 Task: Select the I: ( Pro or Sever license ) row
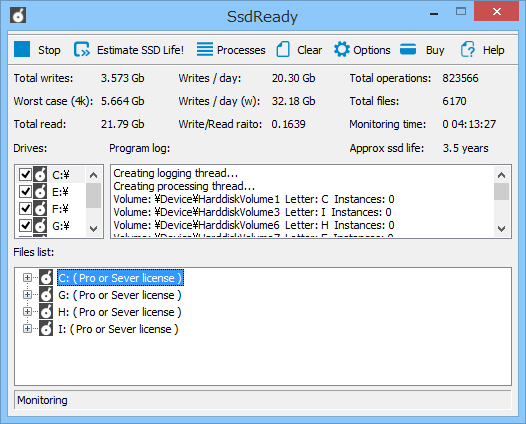pyautogui.click(x=118, y=329)
